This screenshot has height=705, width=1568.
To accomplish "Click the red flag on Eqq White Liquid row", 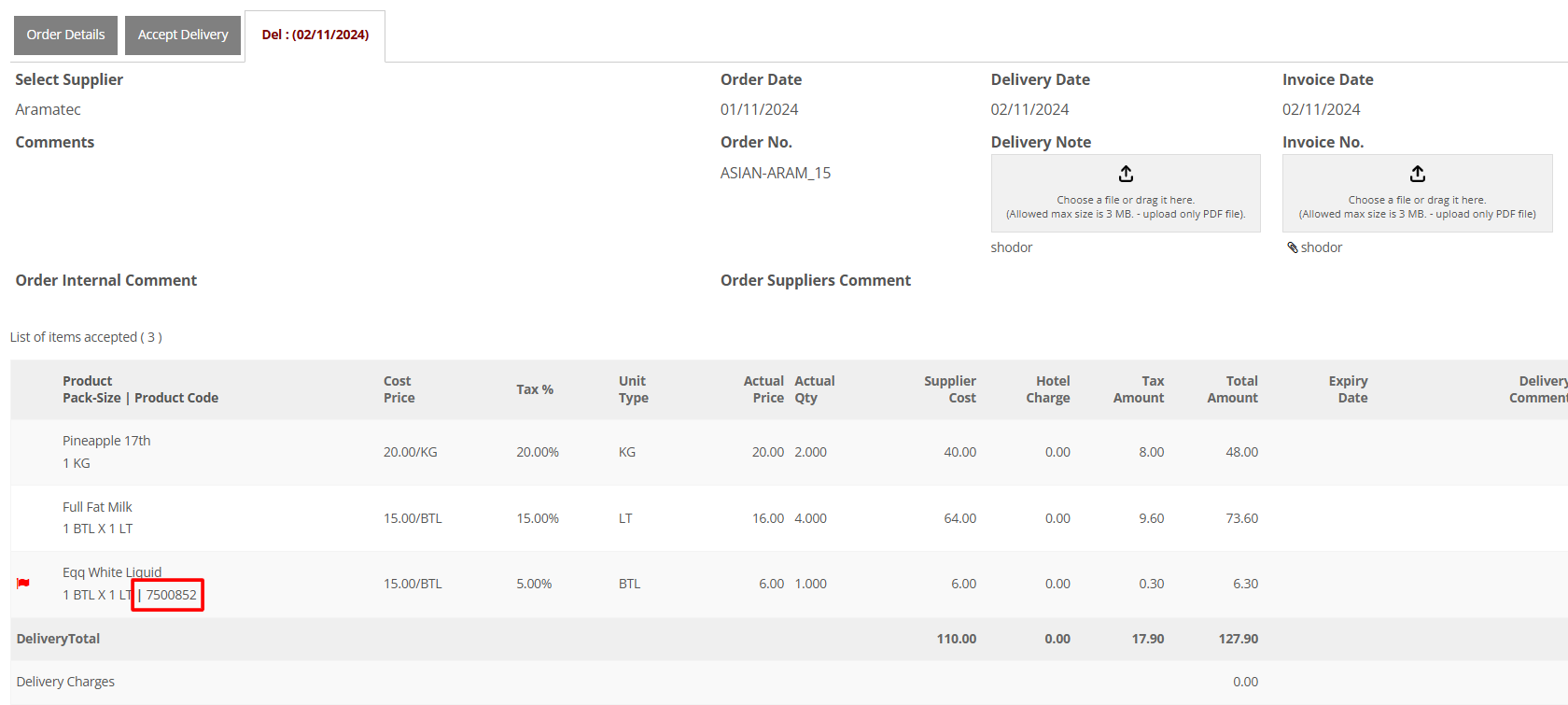I will click(x=23, y=584).
